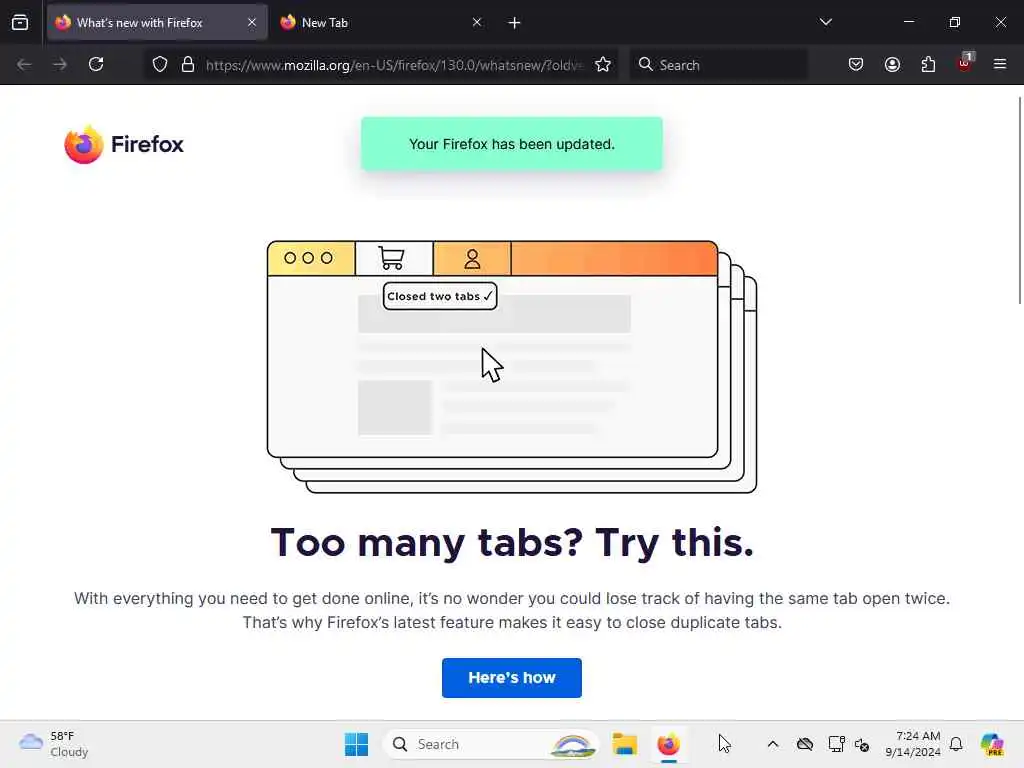Click the Too many tabs heading
1024x768 pixels.
click(x=512, y=542)
